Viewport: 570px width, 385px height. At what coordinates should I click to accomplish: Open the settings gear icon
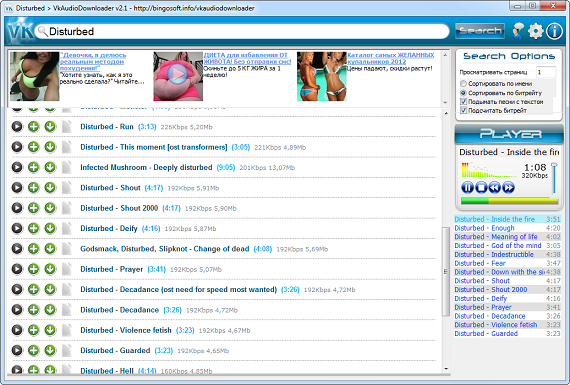[535, 31]
